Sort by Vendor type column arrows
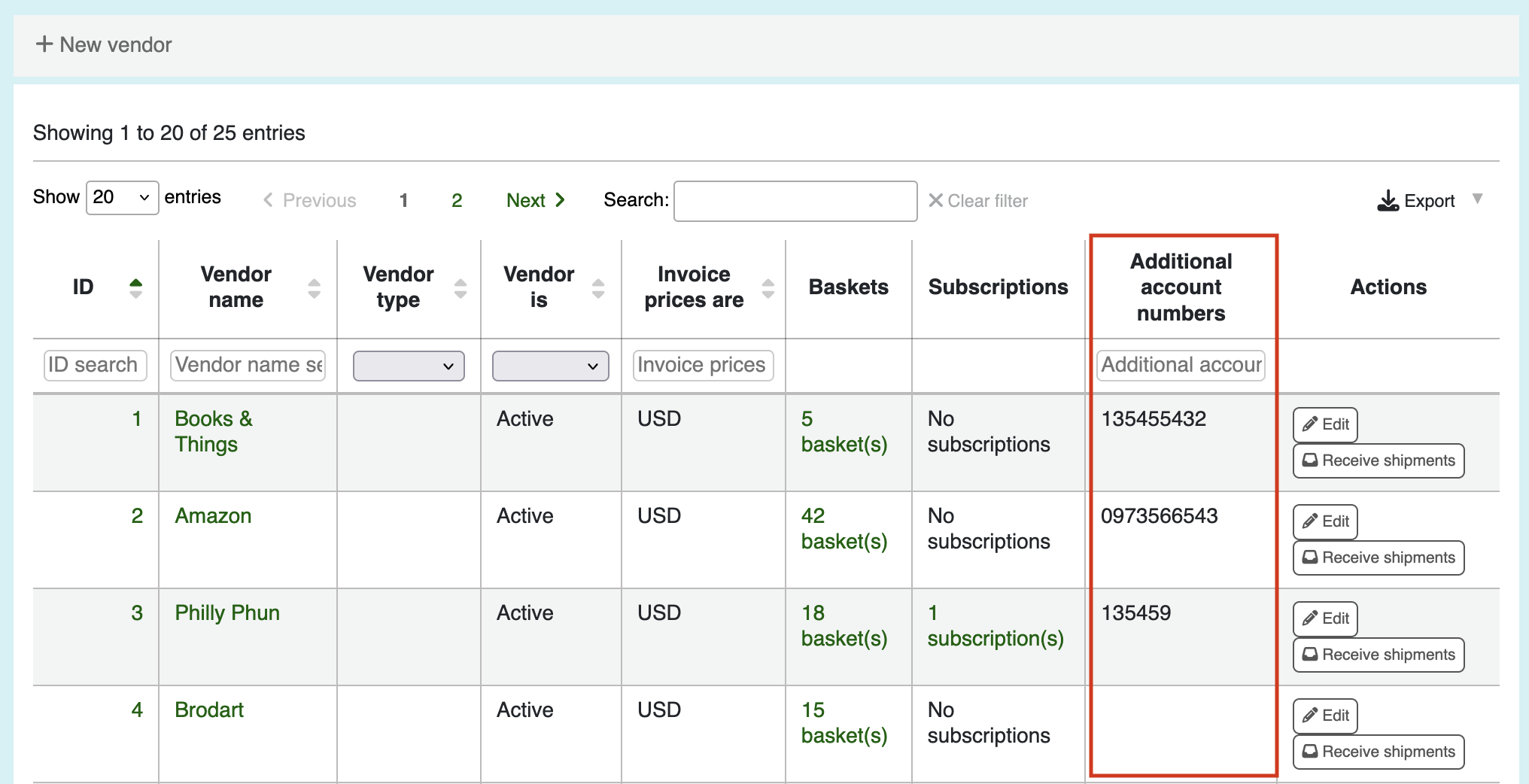The width and height of the screenshot is (1529, 784). coord(461,288)
